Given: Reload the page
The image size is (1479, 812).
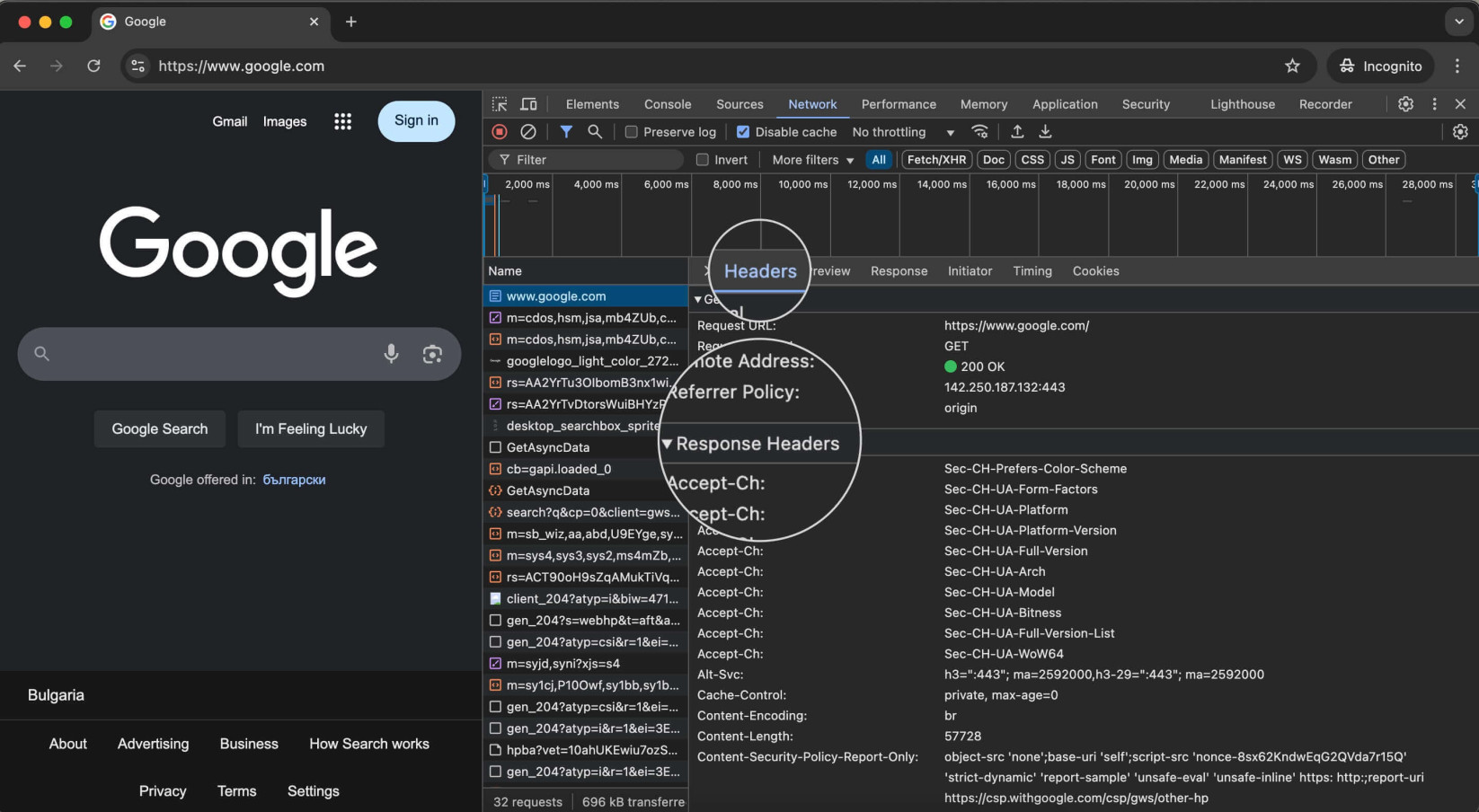Looking at the screenshot, I should [x=93, y=66].
